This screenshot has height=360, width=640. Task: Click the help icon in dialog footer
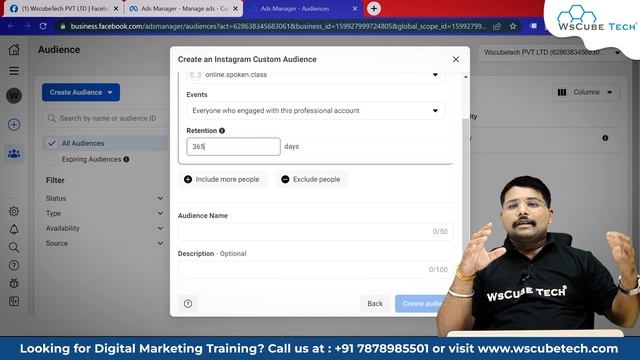click(188, 304)
